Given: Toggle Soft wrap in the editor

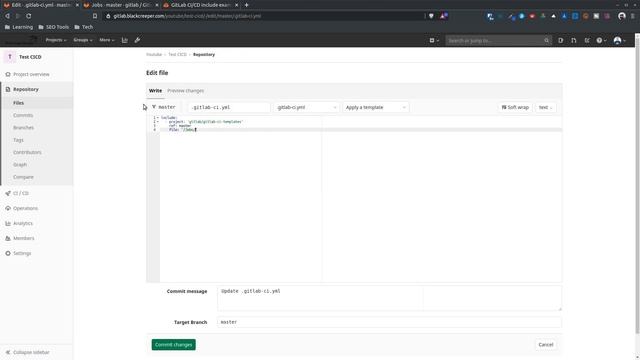Looking at the screenshot, I should (515, 107).
